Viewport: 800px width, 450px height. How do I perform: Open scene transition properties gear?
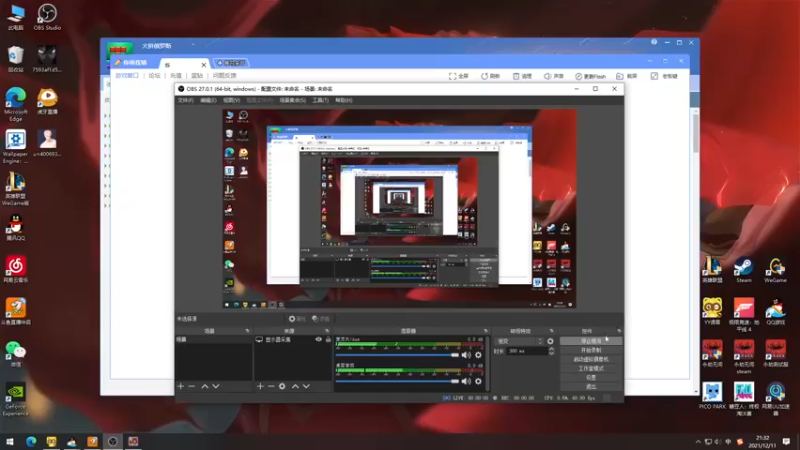550,341
